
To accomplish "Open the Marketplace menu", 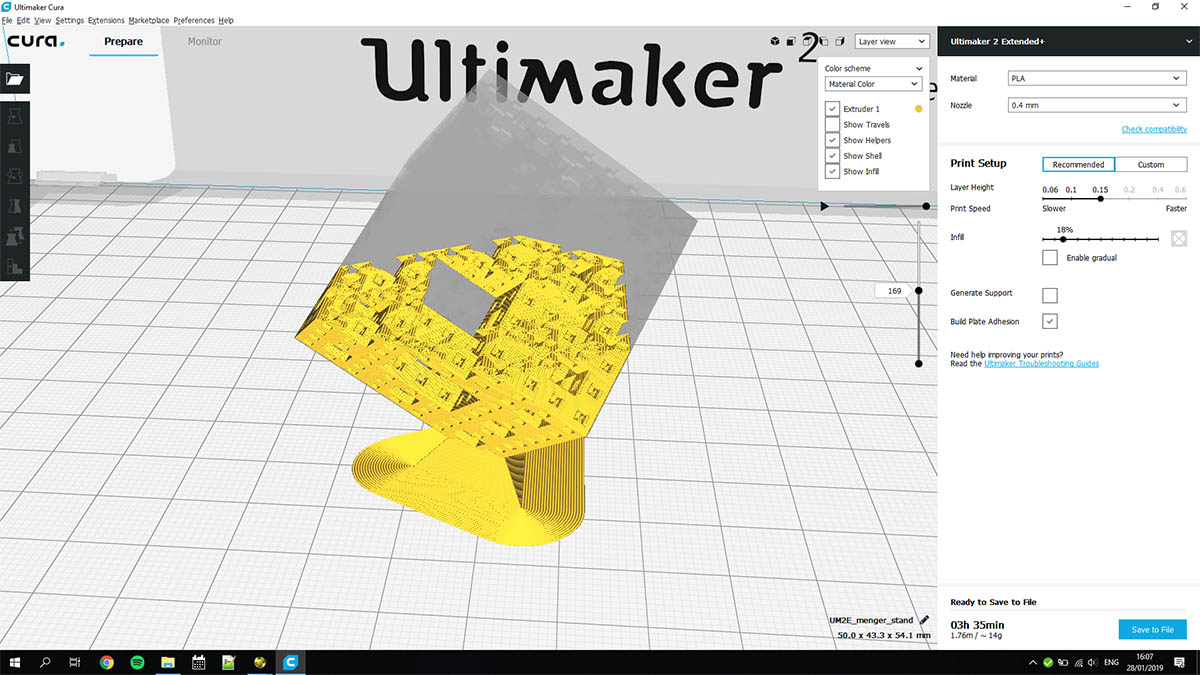I will tap(149, 20).
